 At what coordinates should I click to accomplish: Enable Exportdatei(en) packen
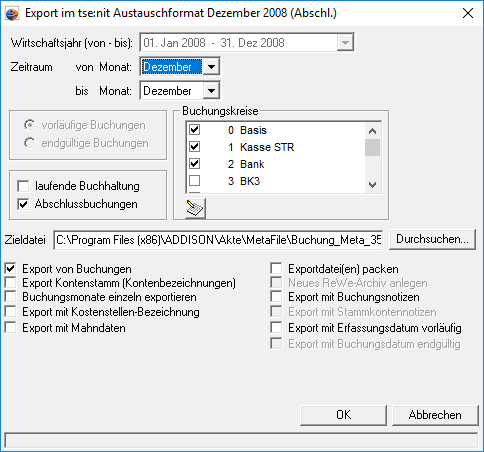coord(276,269)
